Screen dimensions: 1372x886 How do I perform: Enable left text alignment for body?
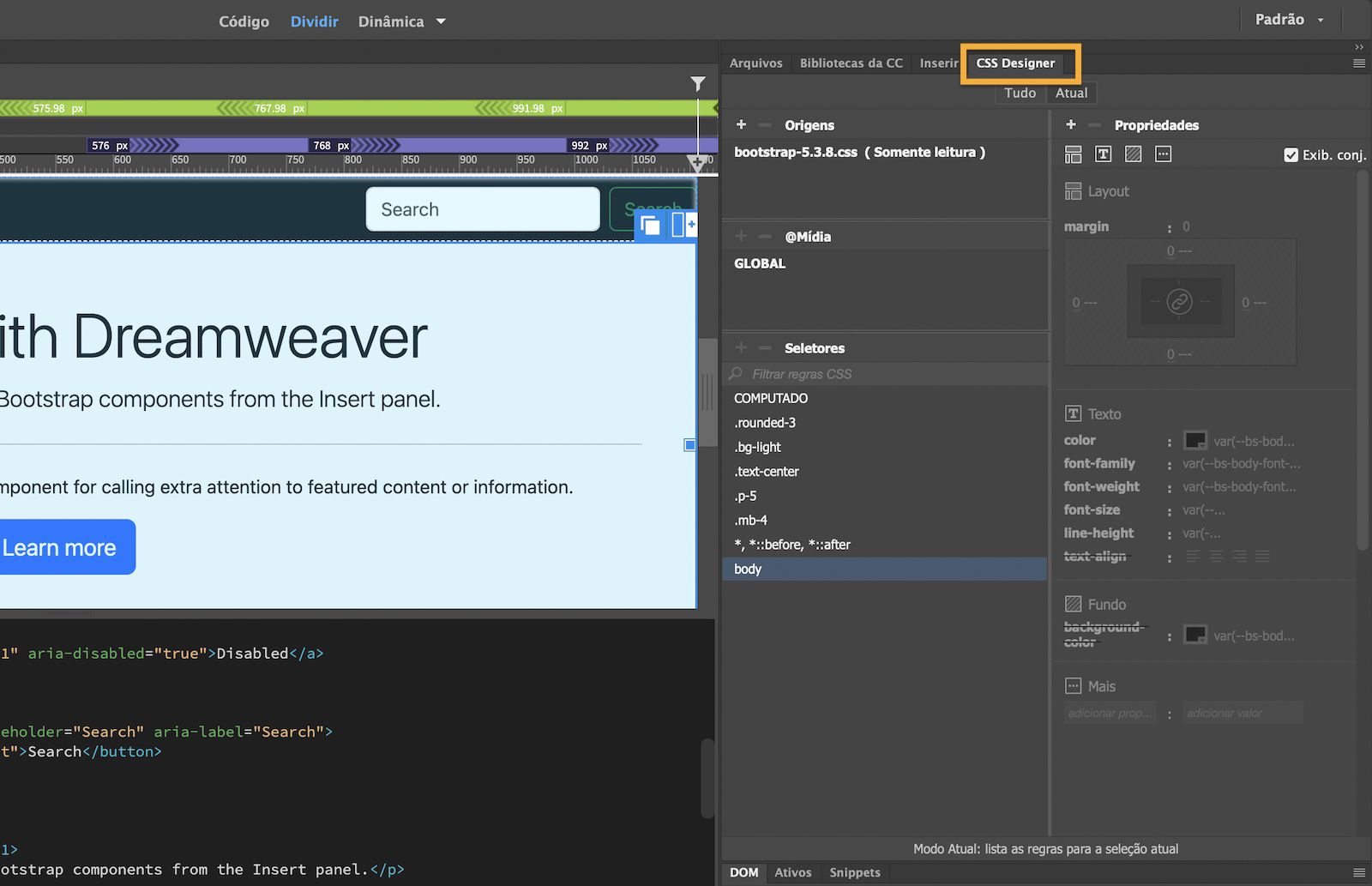tap(1193, 556)
